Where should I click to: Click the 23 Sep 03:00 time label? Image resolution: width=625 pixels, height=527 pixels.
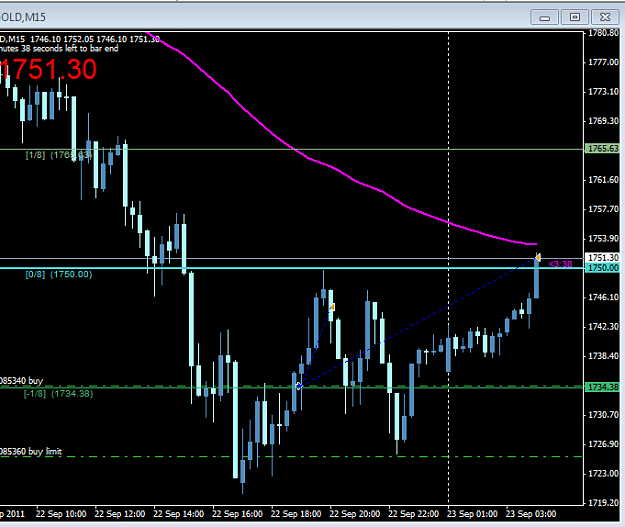(531, 514)
